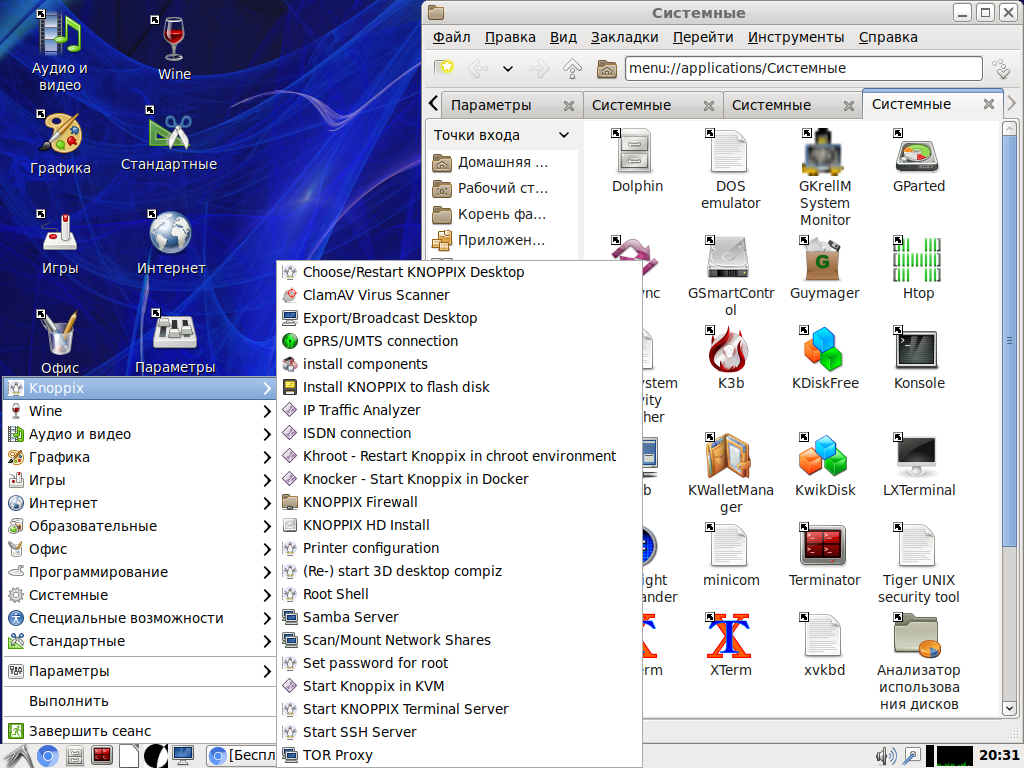Click the CPU usage monitor graph
Viewport: 1024px width, 768px height.
(x=955, y=756)
